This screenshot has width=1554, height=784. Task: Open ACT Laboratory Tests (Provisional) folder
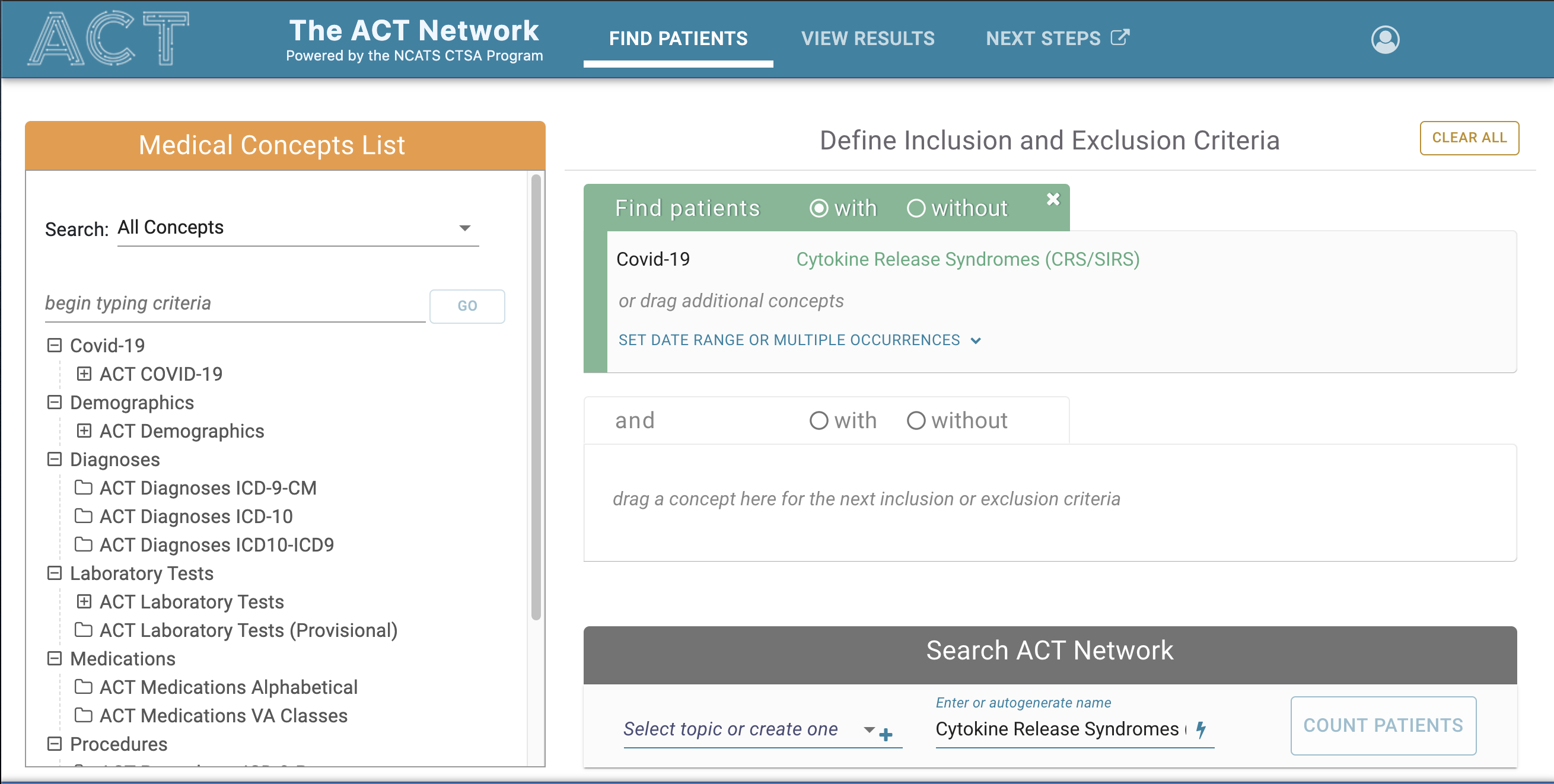coord(248,630)
